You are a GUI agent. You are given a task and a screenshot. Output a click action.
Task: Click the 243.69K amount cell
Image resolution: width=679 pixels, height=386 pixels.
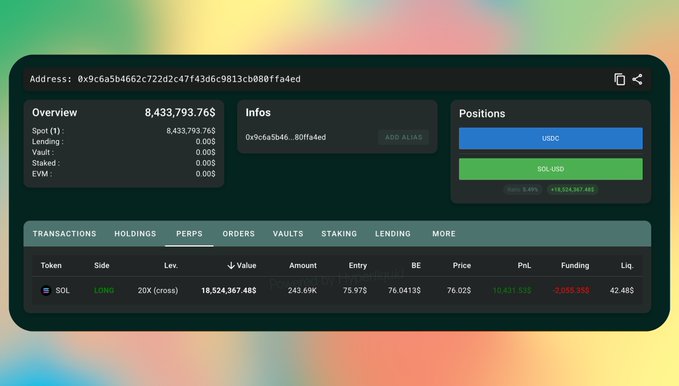(x=302, y=291)
